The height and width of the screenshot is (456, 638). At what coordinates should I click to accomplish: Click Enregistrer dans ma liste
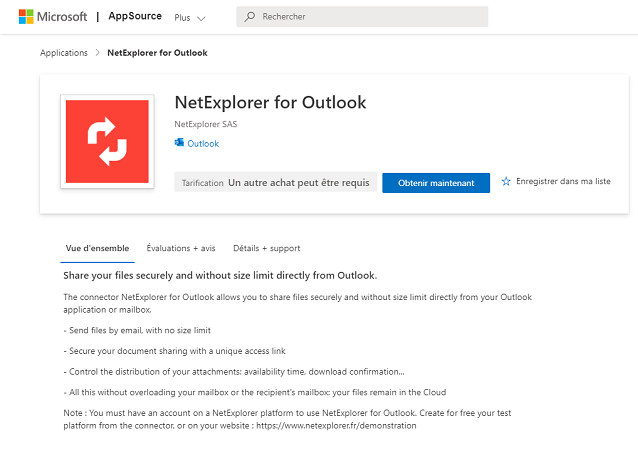coord(563,181)
